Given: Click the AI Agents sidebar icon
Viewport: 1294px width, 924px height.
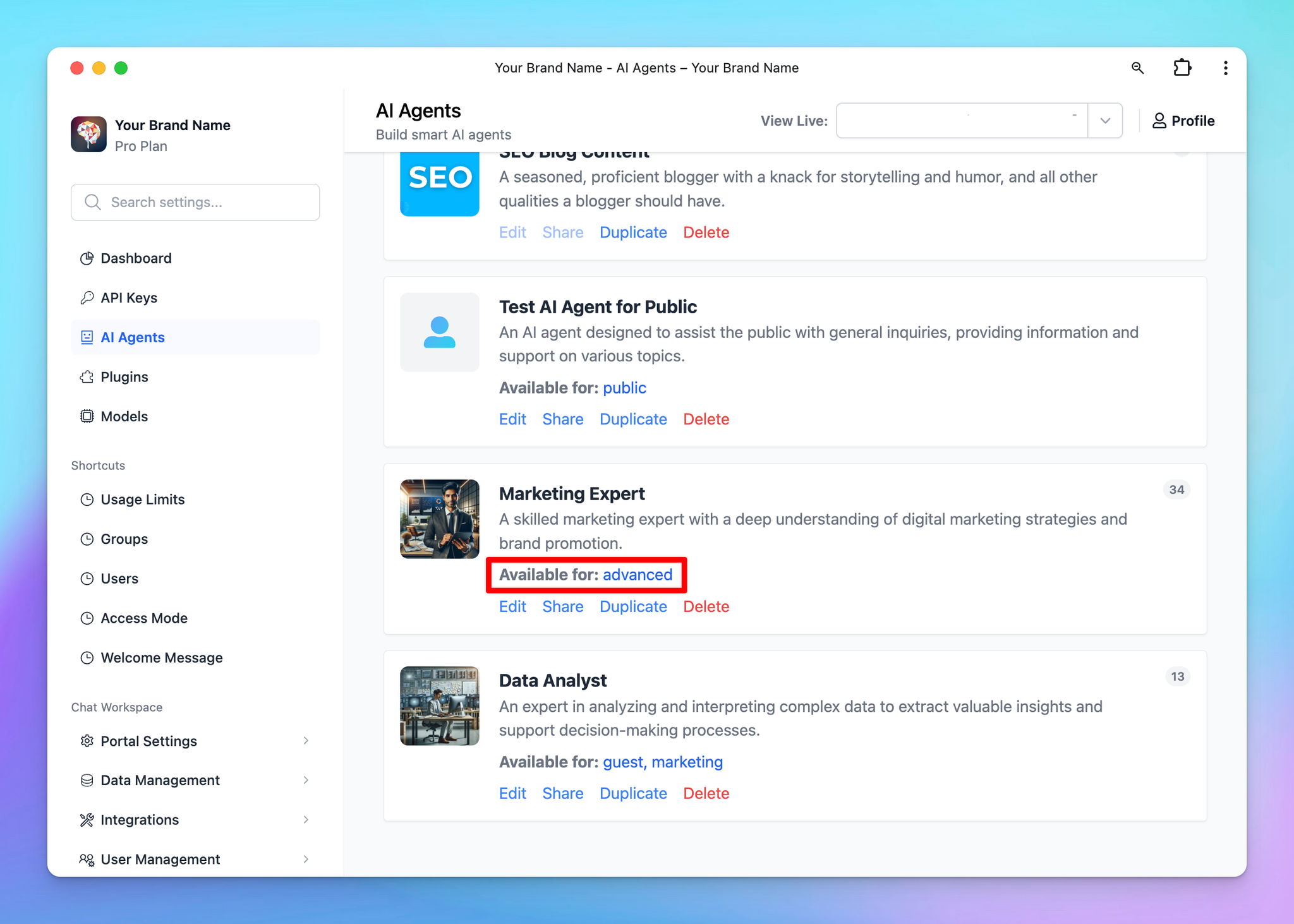Looking at the screenshot, I should coord(87,337).
